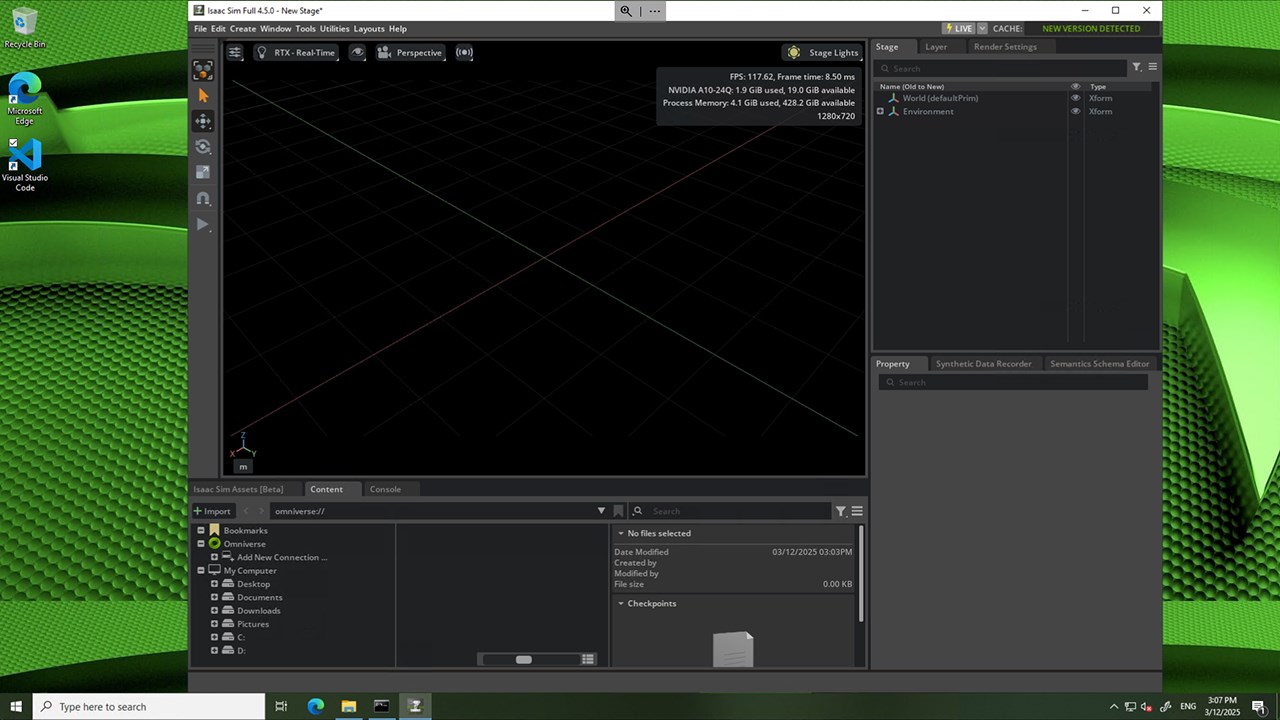Open the Isaac Sim Assets [Beta] tab
This screenshot has height=720, width=1280.
coord(238,489)
